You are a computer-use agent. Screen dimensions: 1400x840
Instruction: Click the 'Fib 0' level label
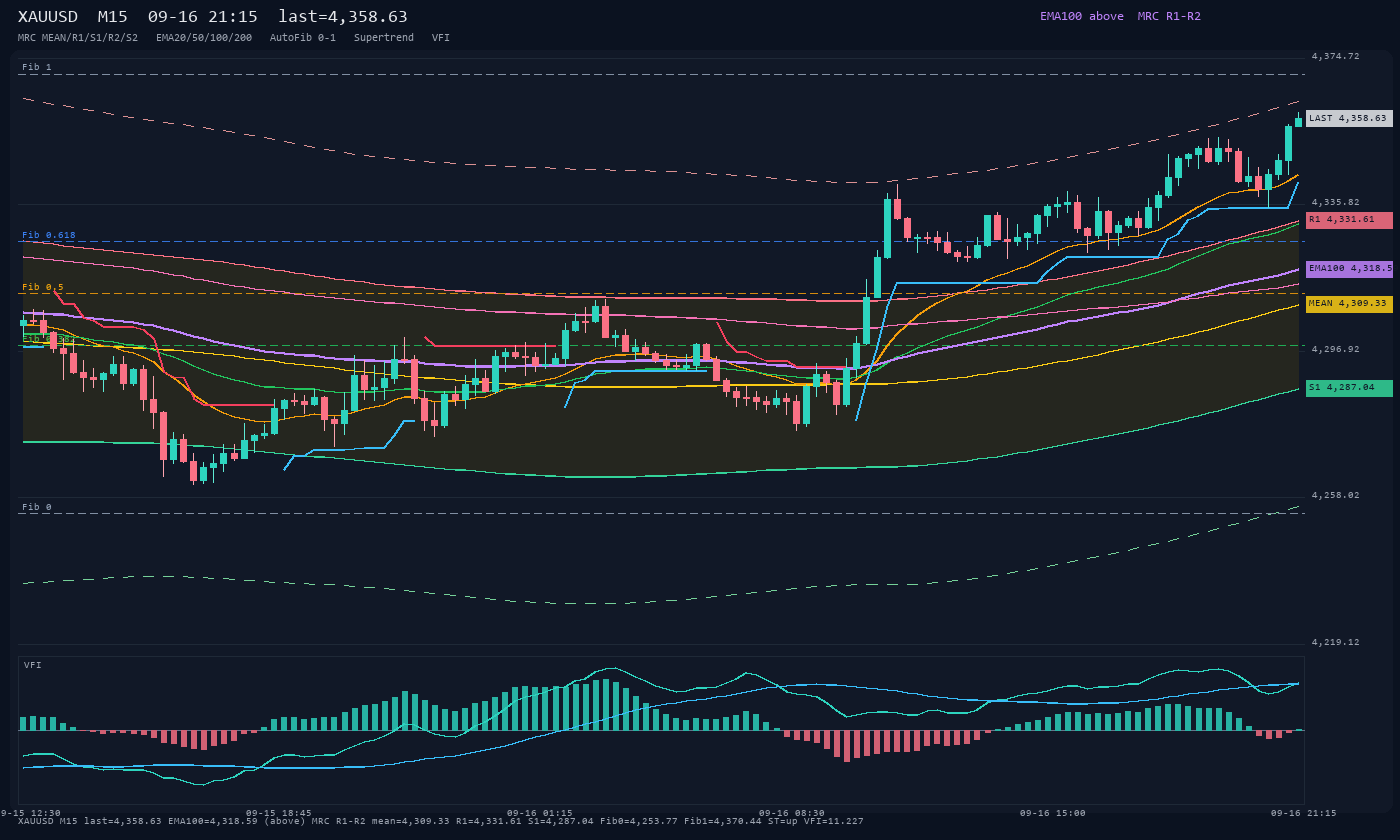(37, 507)
